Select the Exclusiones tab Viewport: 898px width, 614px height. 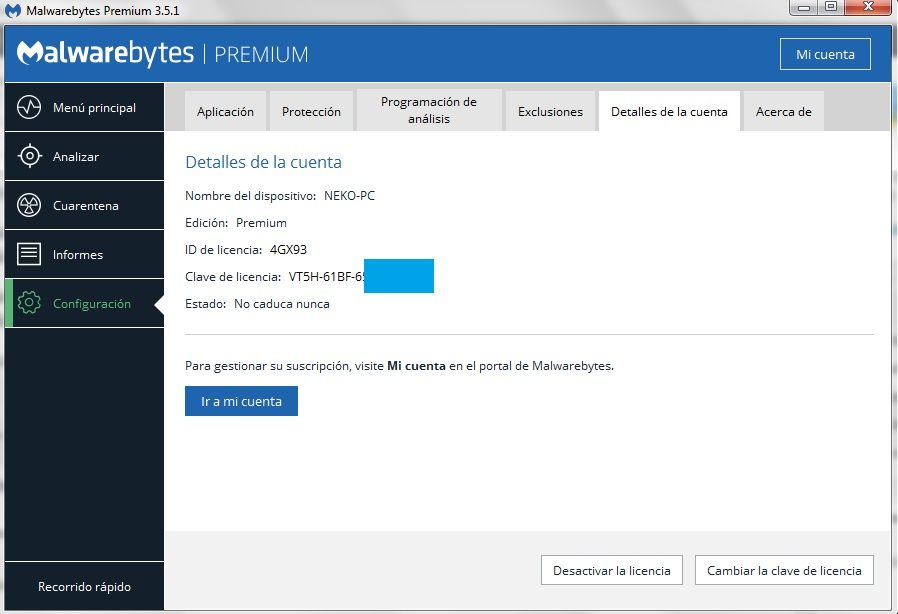click(x=550, y=112)
